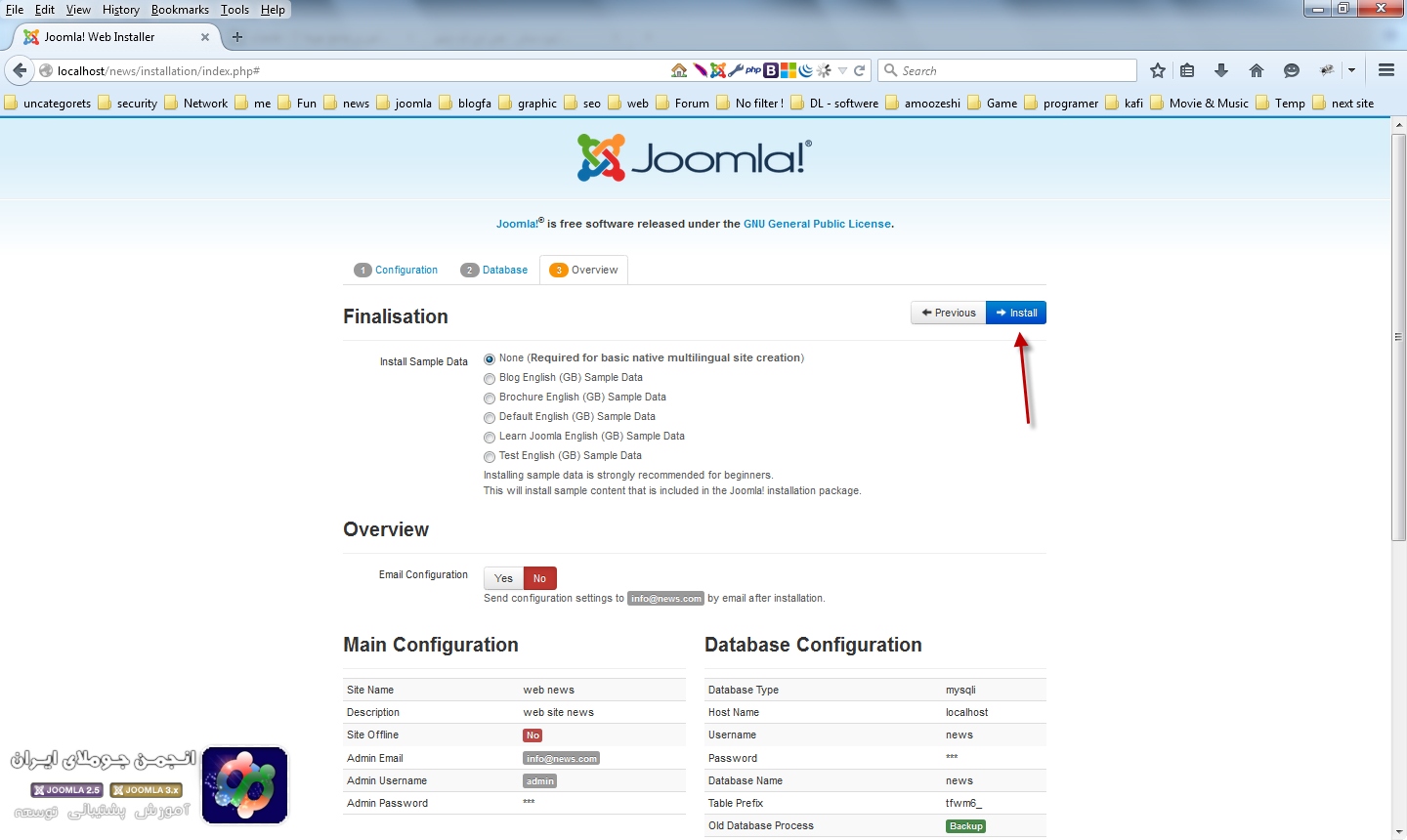Image resolution: width=1407 pixels, height=840 pixels.
Task: Click the chat smiley face toolbar icon
Action: coord(1292,70)
